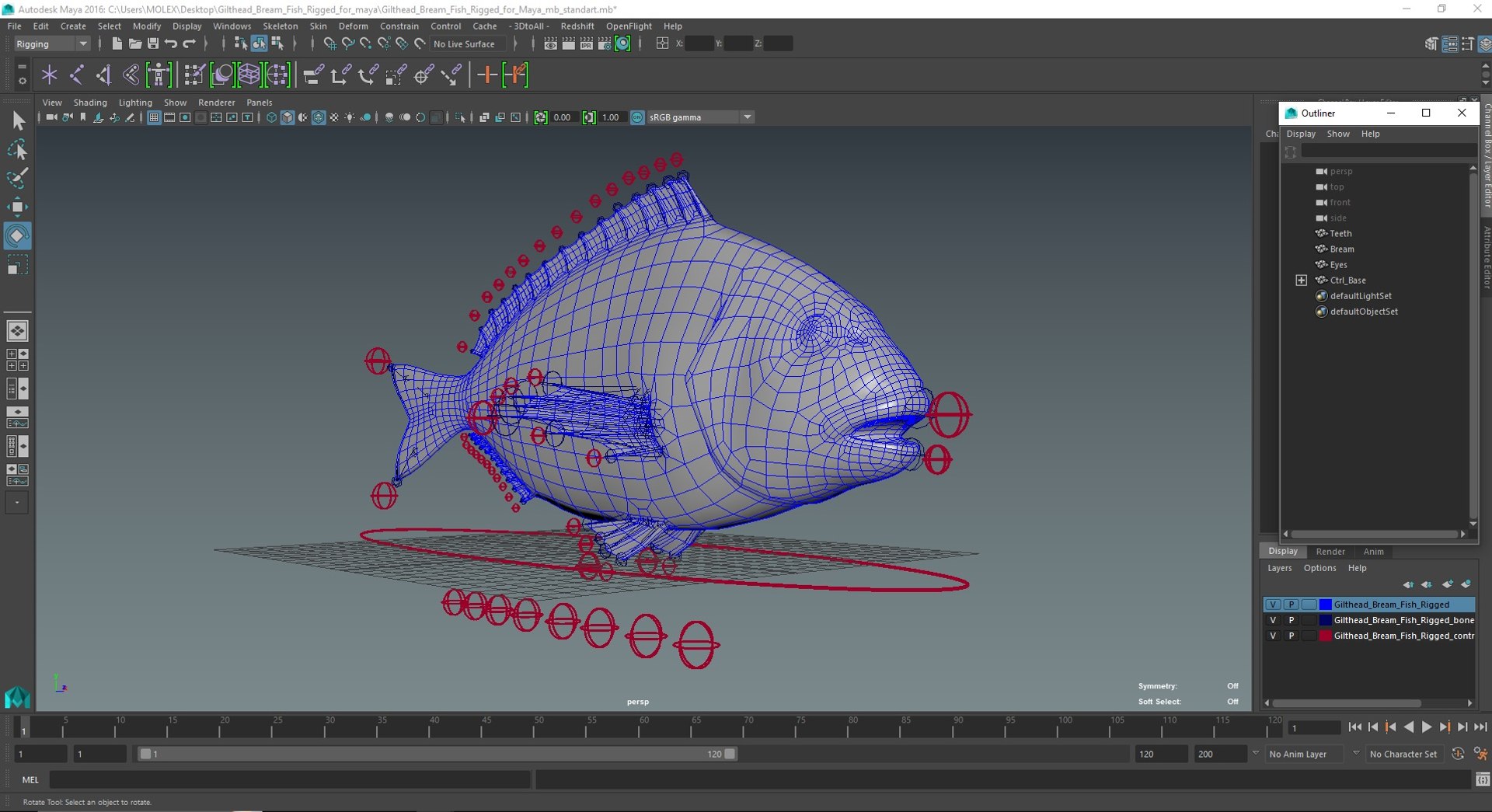Click the MEL command line input field
The image size is (1492, 812).
click(x=290, y=780)
